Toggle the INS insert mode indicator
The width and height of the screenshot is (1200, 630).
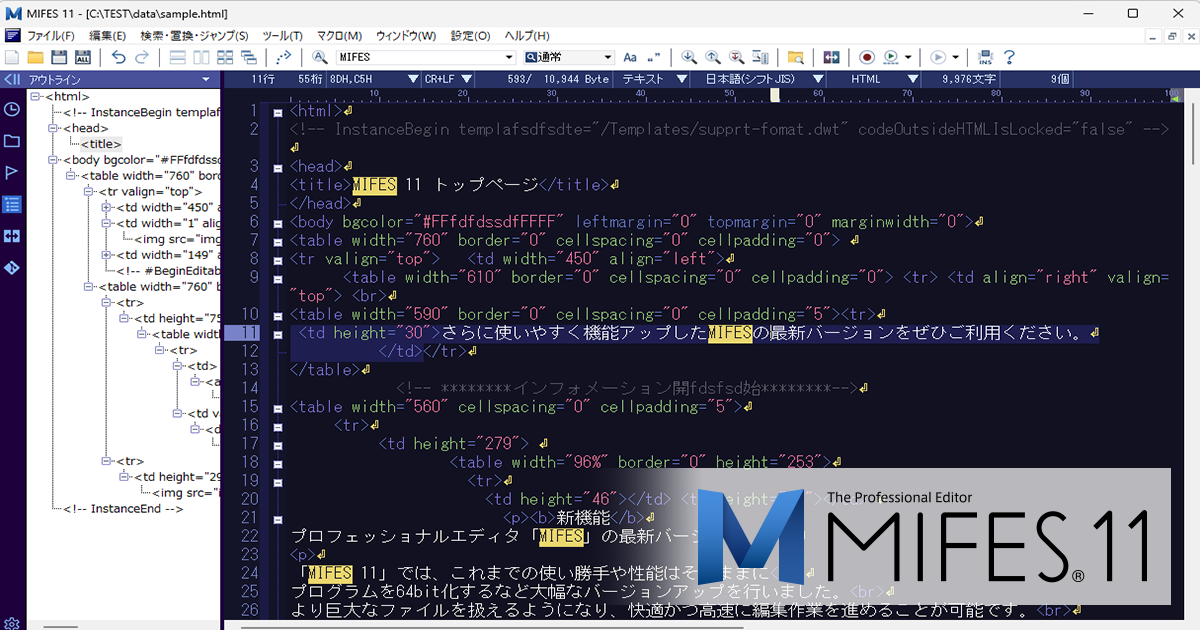(985, 57)
